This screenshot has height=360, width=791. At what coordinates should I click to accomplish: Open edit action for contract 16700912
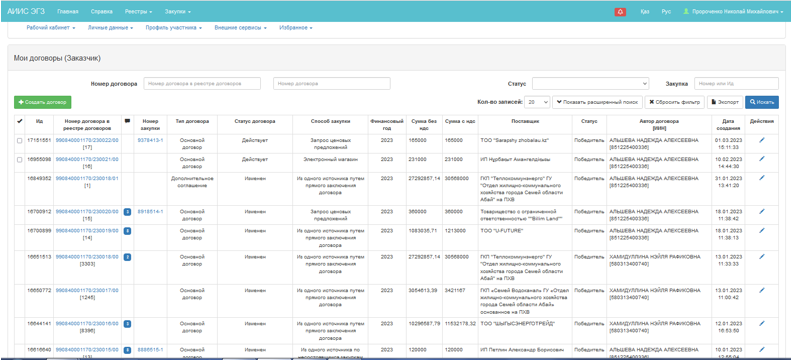[x=762, y=211]
